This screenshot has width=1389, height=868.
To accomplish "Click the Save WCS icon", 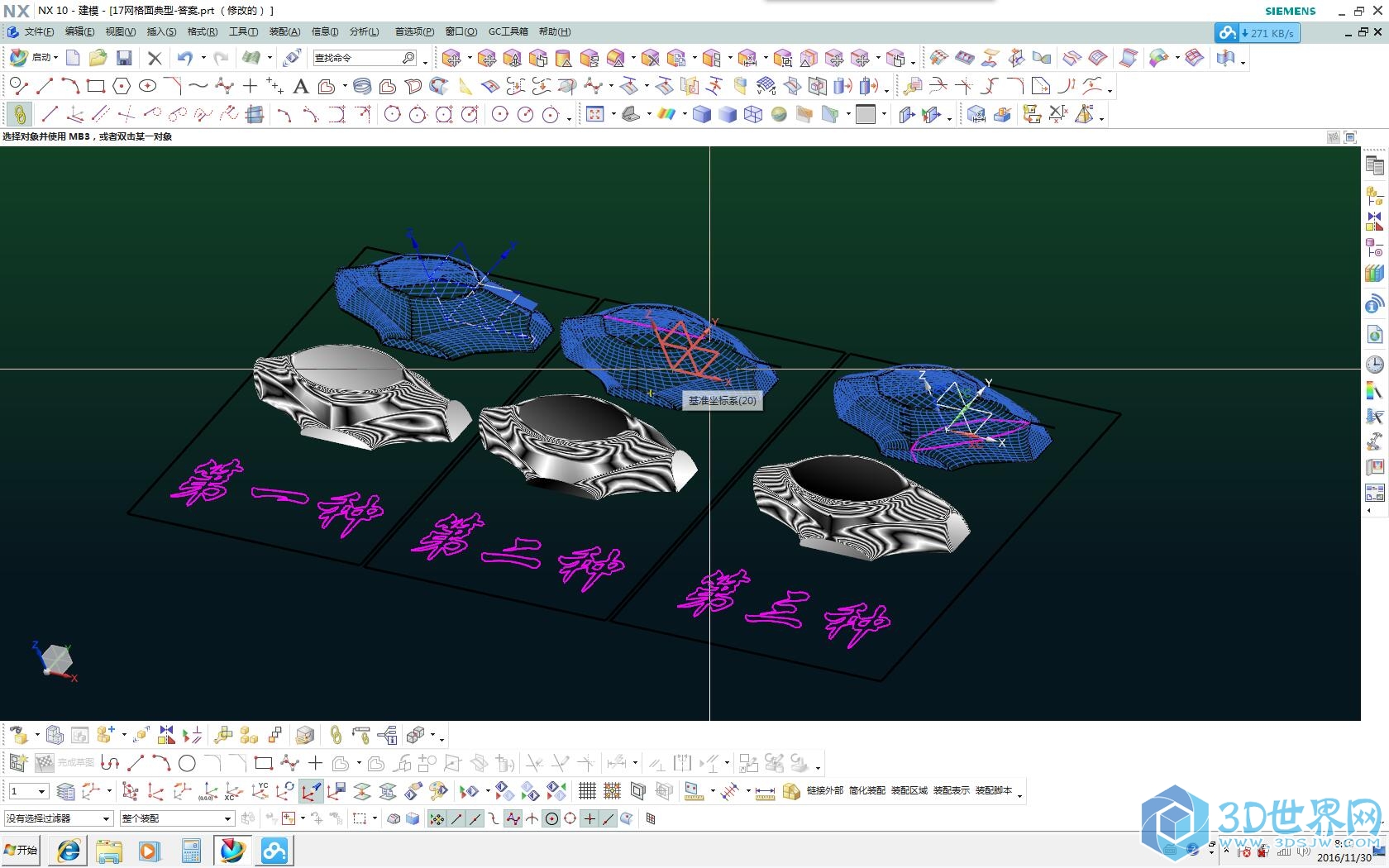I will 336,791.
